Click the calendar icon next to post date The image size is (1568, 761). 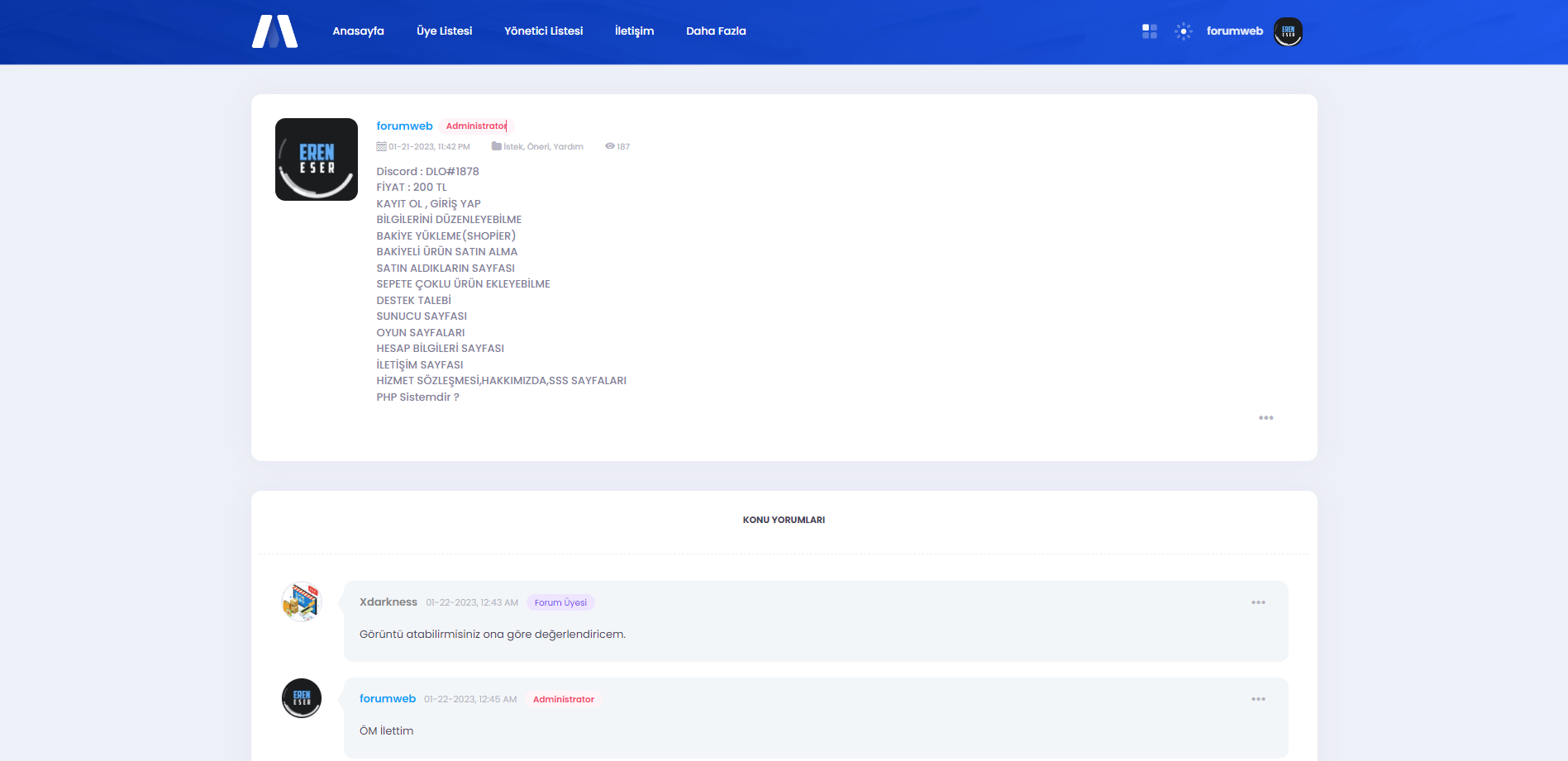381,146
